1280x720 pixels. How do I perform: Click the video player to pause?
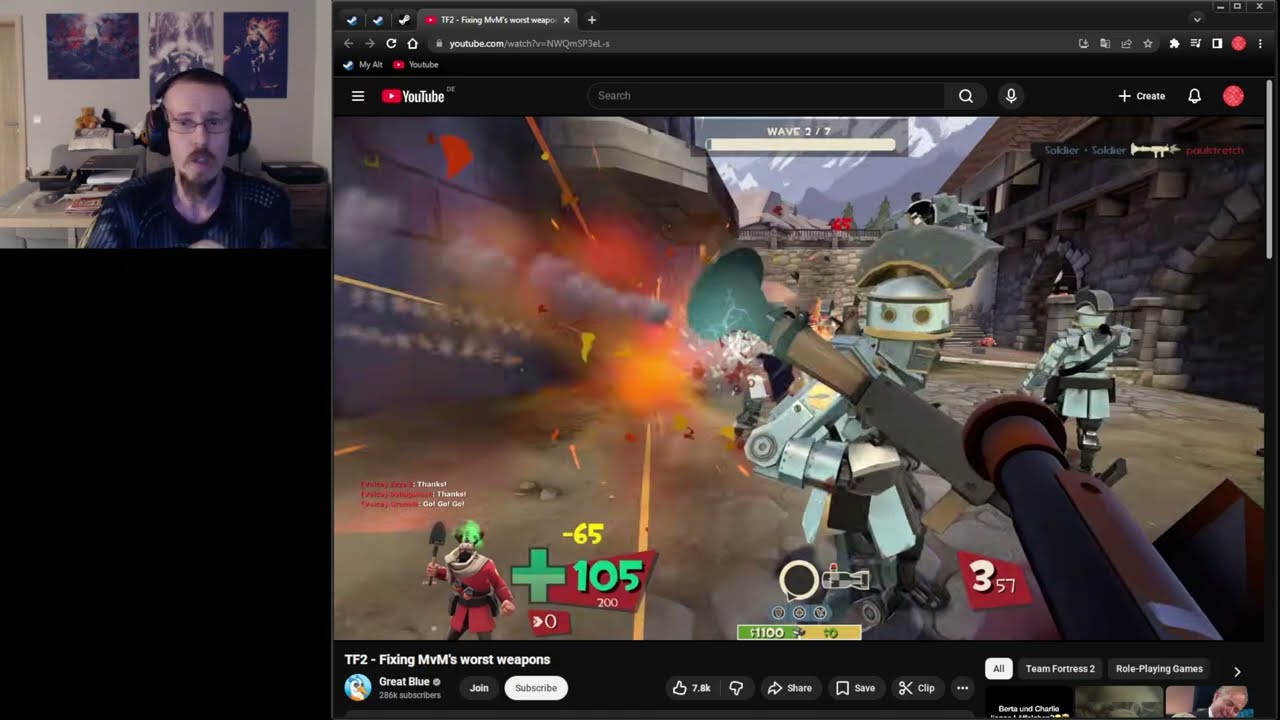[799, 378]
